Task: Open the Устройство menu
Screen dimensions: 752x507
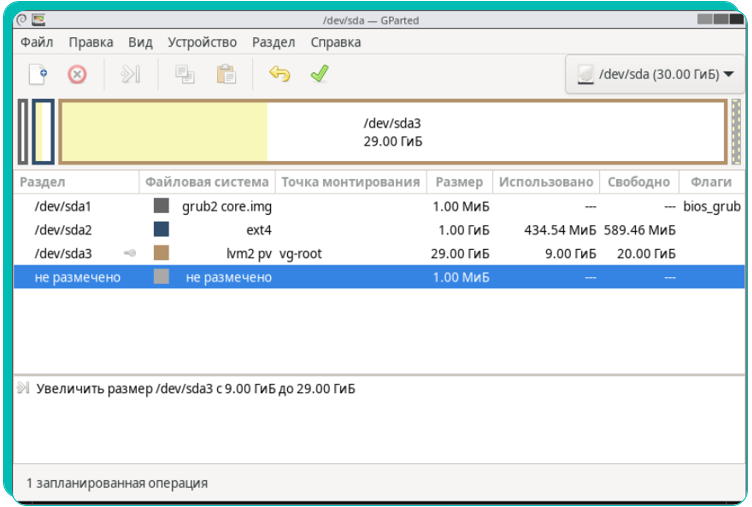Action: pyautogui.click(x=202, y=42)
